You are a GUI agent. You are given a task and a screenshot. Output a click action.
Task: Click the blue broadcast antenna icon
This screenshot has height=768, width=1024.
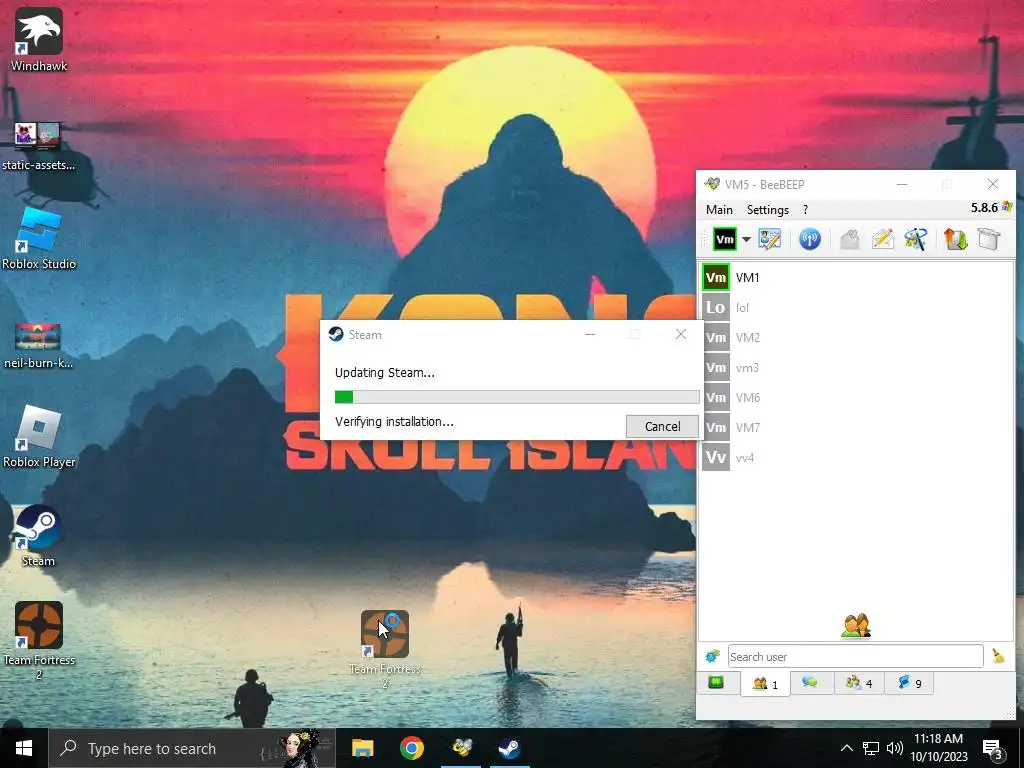[x=810, y=239]
